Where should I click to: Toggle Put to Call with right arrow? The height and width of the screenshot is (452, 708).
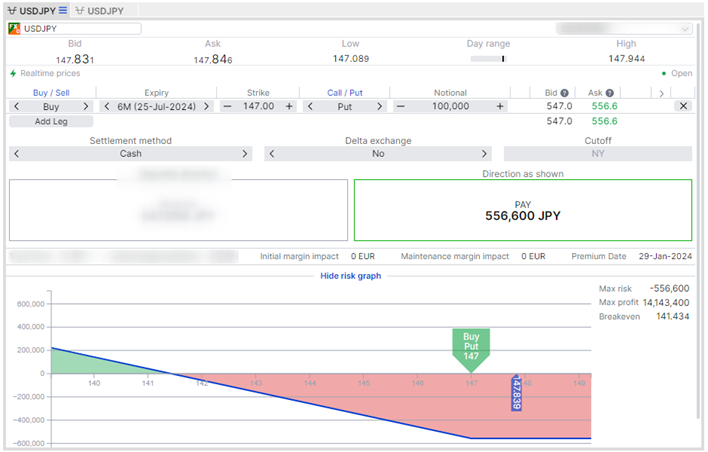[x=379, y=107]
